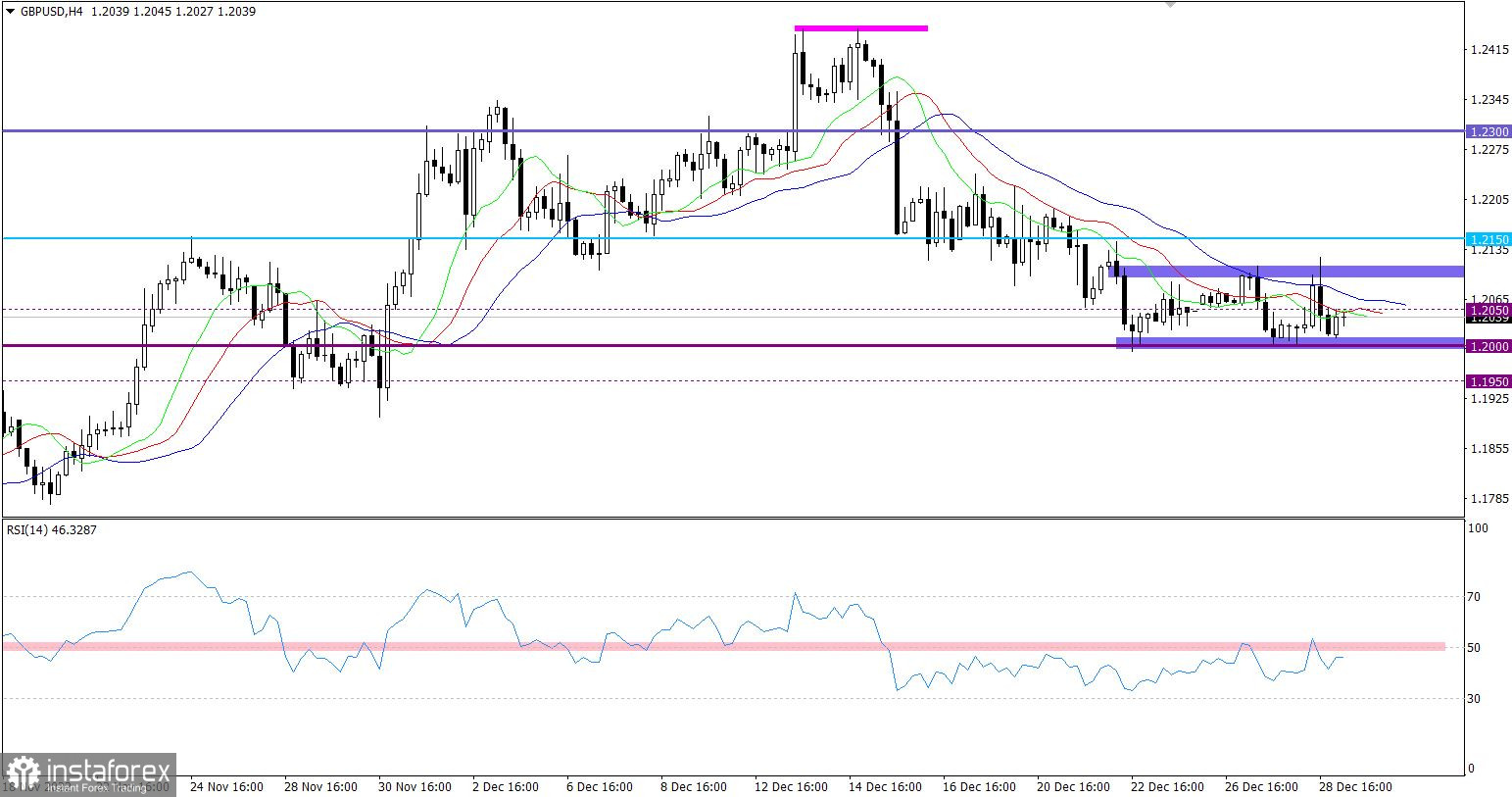Click the 12 Dec 16:00 date label
This screenshot has height=797, width=1512.
tap(790, 786)
